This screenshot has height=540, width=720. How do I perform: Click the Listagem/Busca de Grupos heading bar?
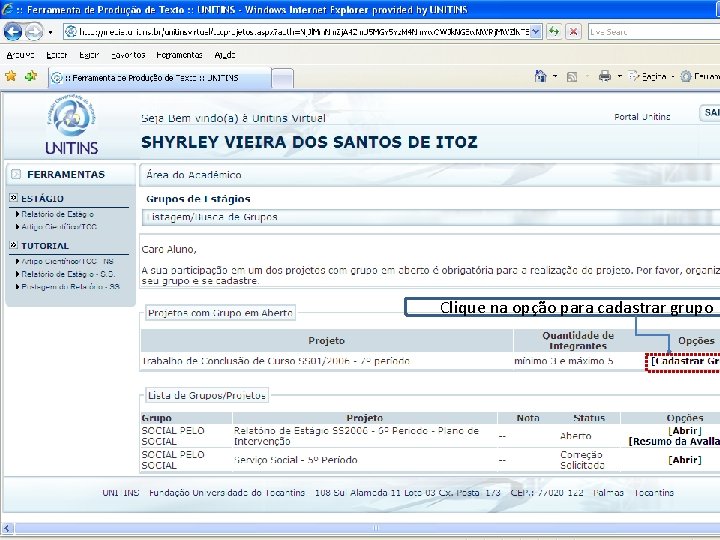[x=431, y=217]
